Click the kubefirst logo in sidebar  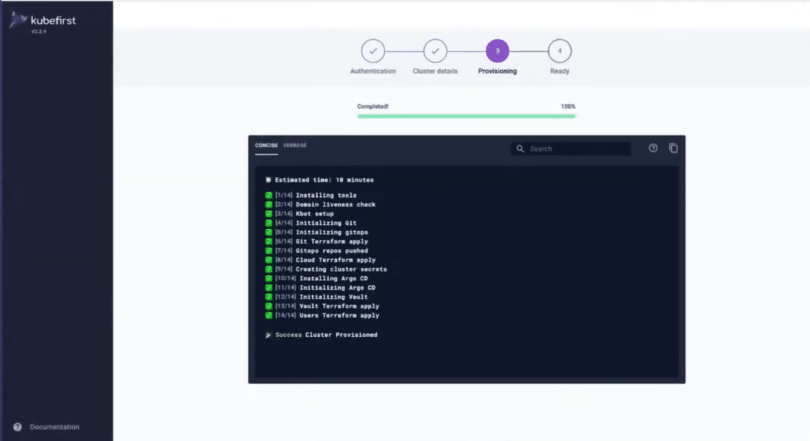pos(43,20)
